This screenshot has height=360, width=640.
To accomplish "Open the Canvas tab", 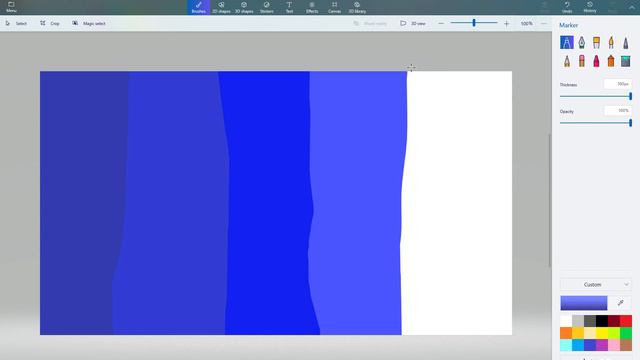I will (334, 7).
